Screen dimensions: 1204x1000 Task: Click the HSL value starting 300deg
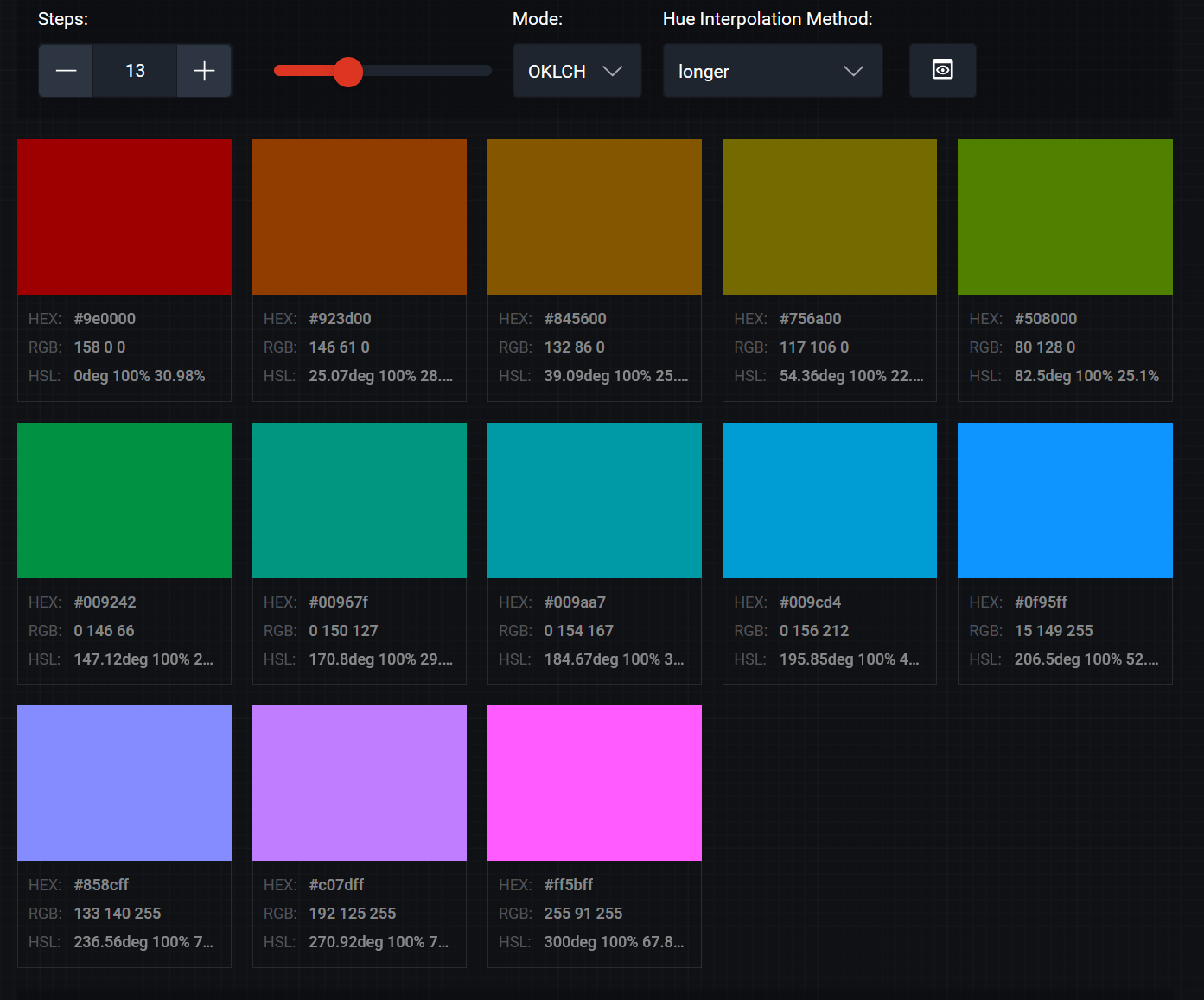(x=614, y=942)
